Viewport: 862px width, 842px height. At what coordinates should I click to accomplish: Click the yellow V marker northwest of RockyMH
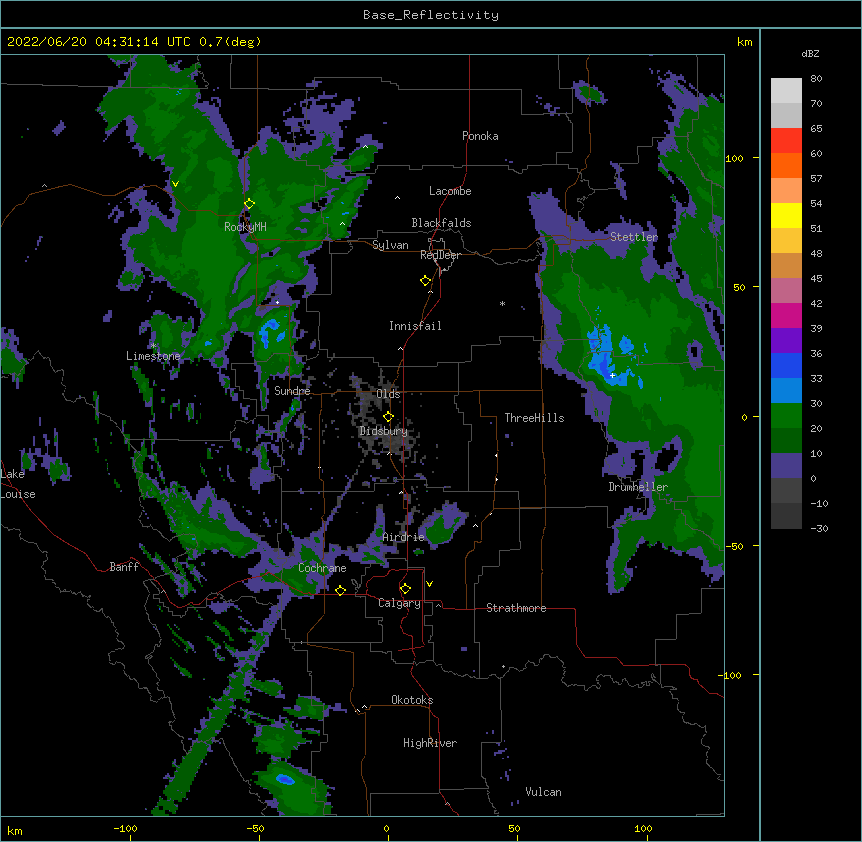coord(175,184)
